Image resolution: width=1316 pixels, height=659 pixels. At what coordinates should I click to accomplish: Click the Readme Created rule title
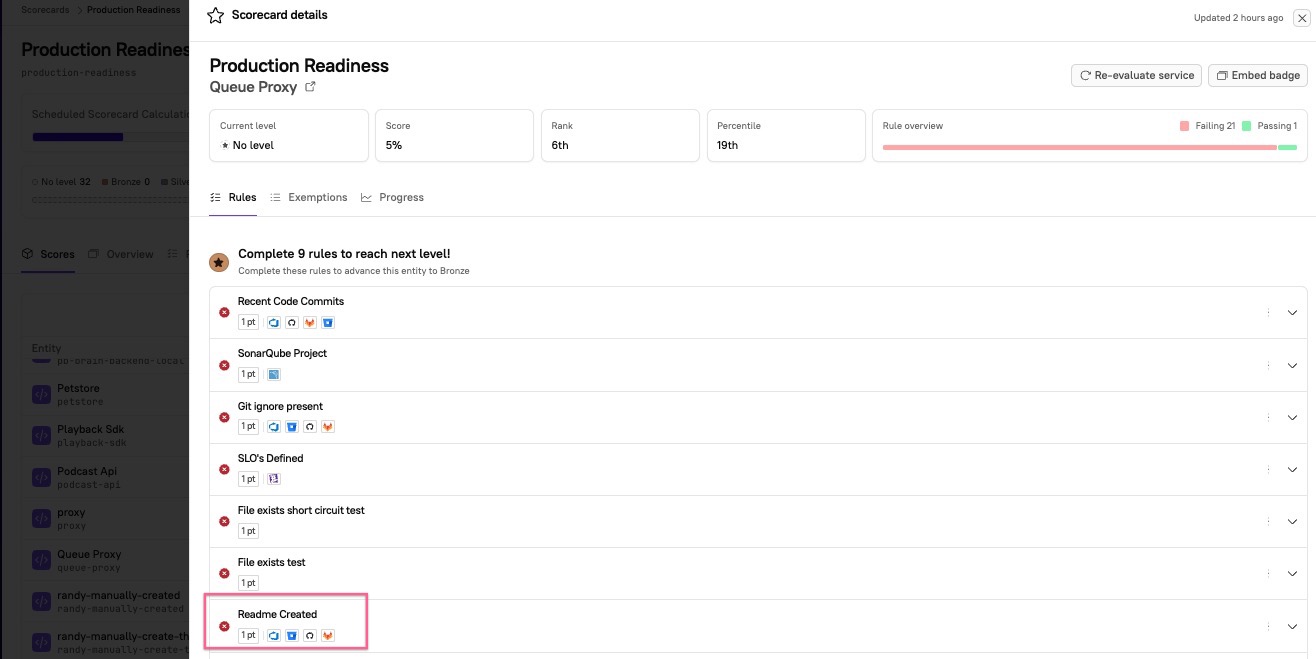(277, 614)
